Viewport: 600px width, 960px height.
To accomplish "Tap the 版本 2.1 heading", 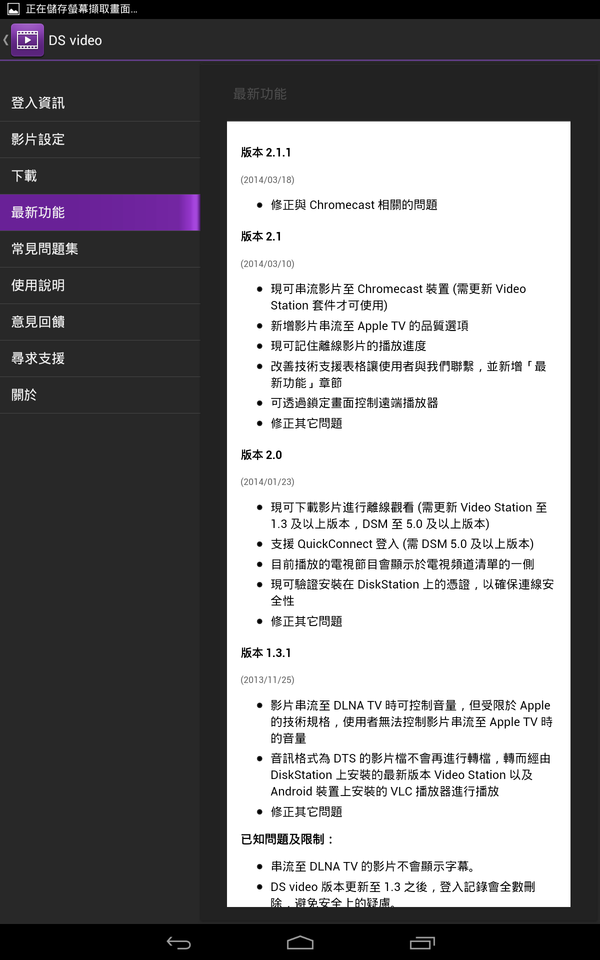I will point(261,236).
